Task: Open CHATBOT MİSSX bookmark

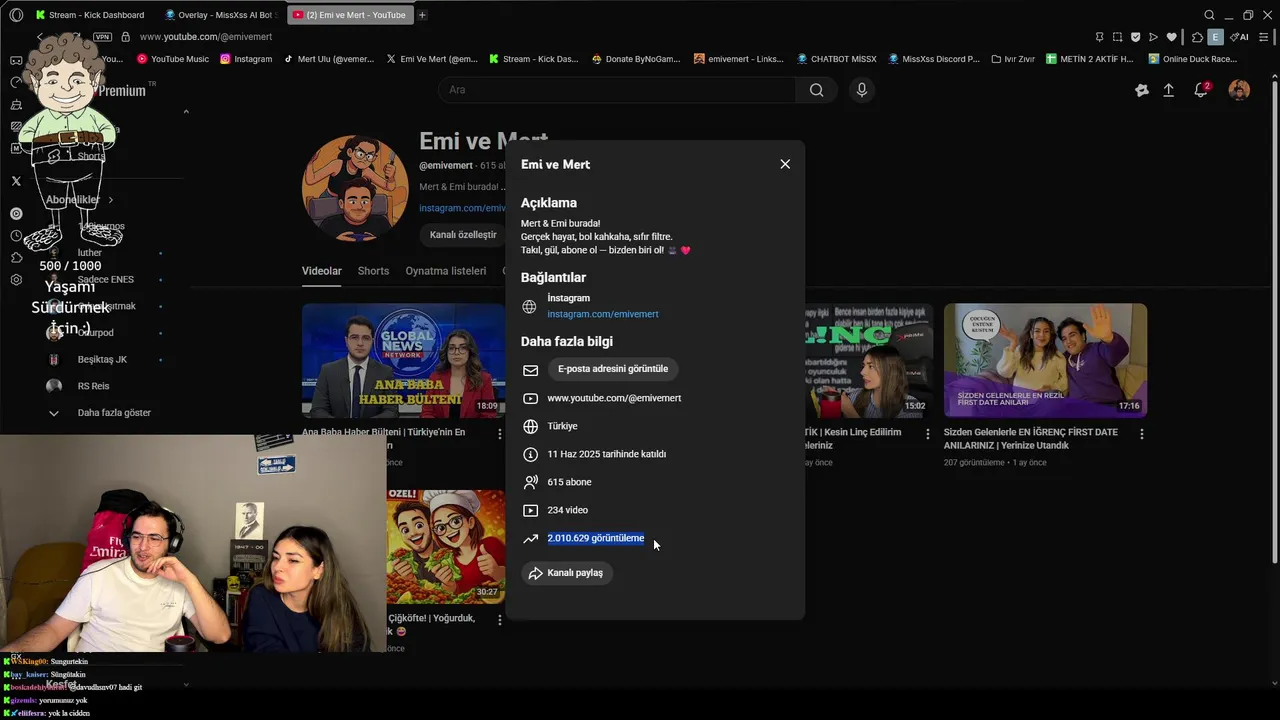Action: (836, 59)
